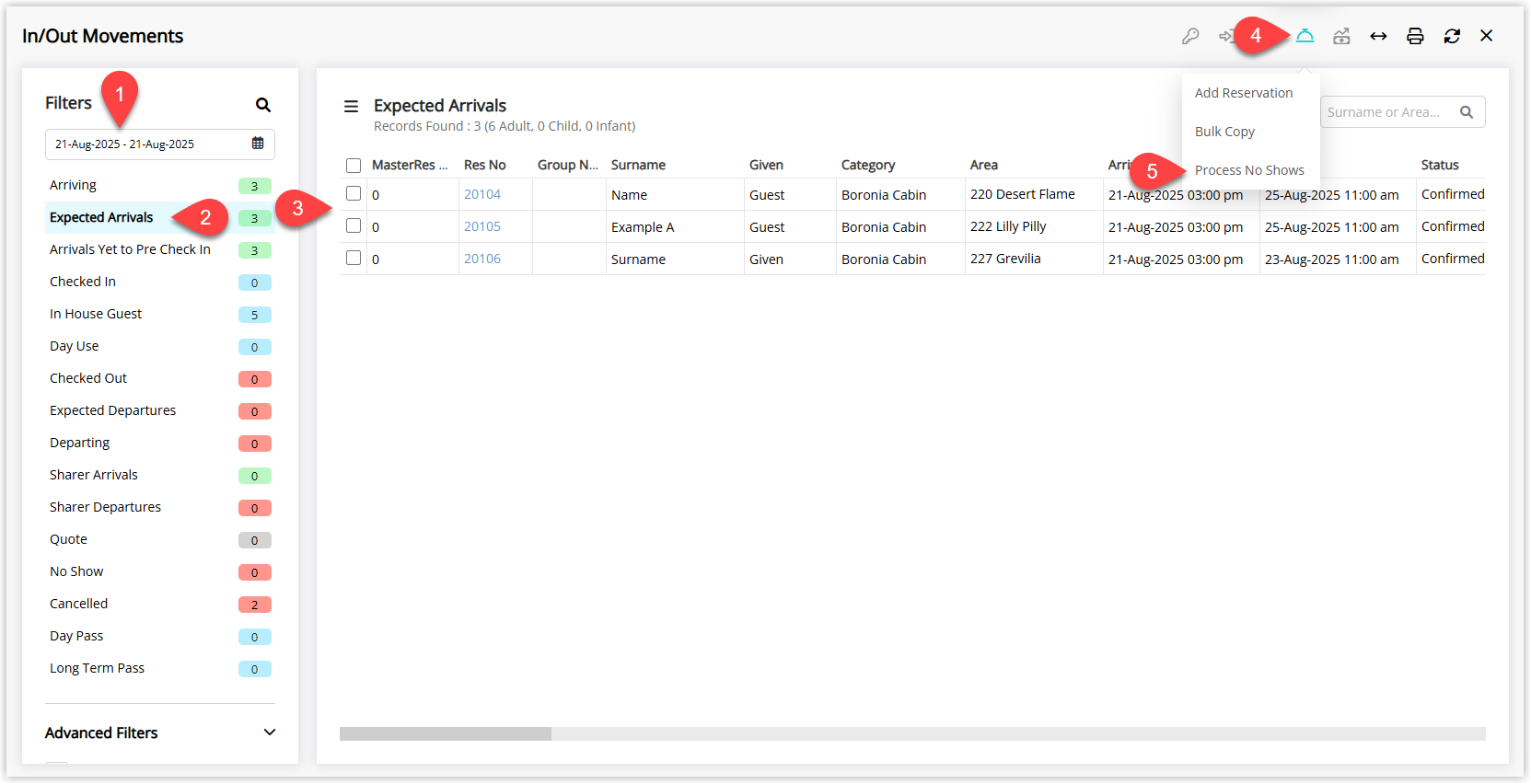Click the '222 Lilly Pilly' area cell
Image resolution: width=1531 pixels, height=784 pixels.
point(1008,226)
